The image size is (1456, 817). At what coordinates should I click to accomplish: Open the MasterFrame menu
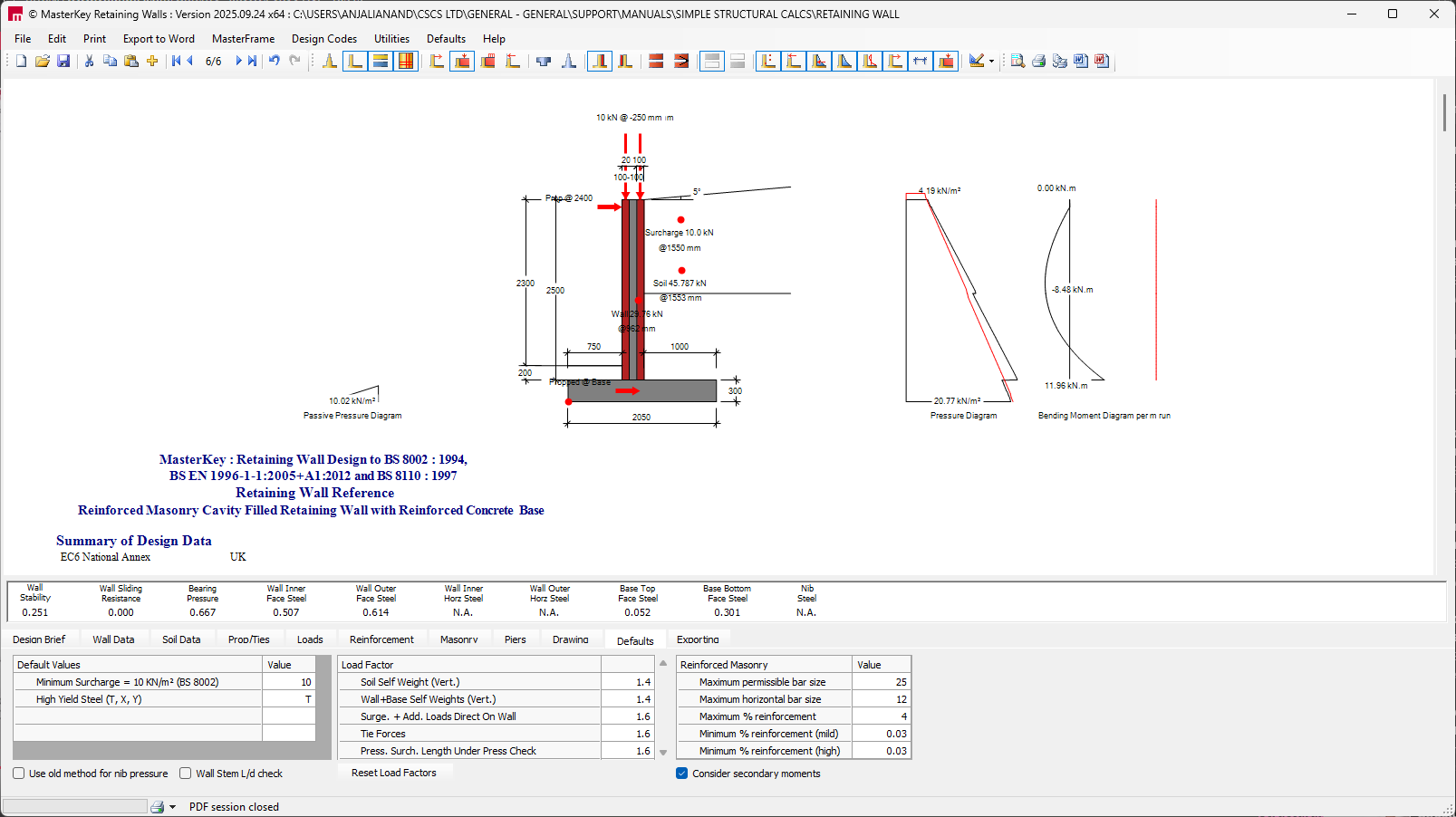pos(243,39)
